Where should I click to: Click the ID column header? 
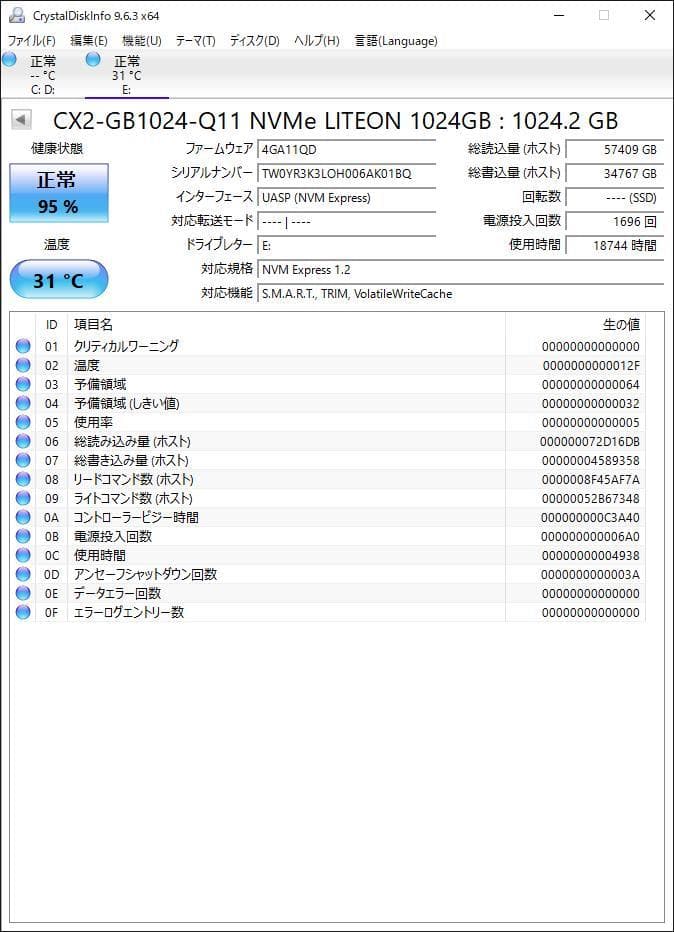coord(52,325)
